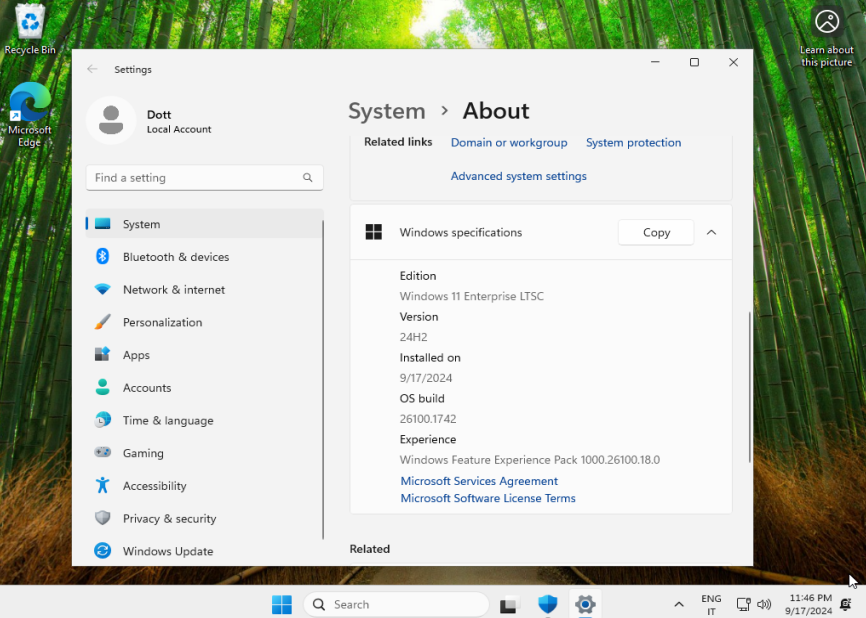Click the Settings gear on taskbar

pos(585,604)
